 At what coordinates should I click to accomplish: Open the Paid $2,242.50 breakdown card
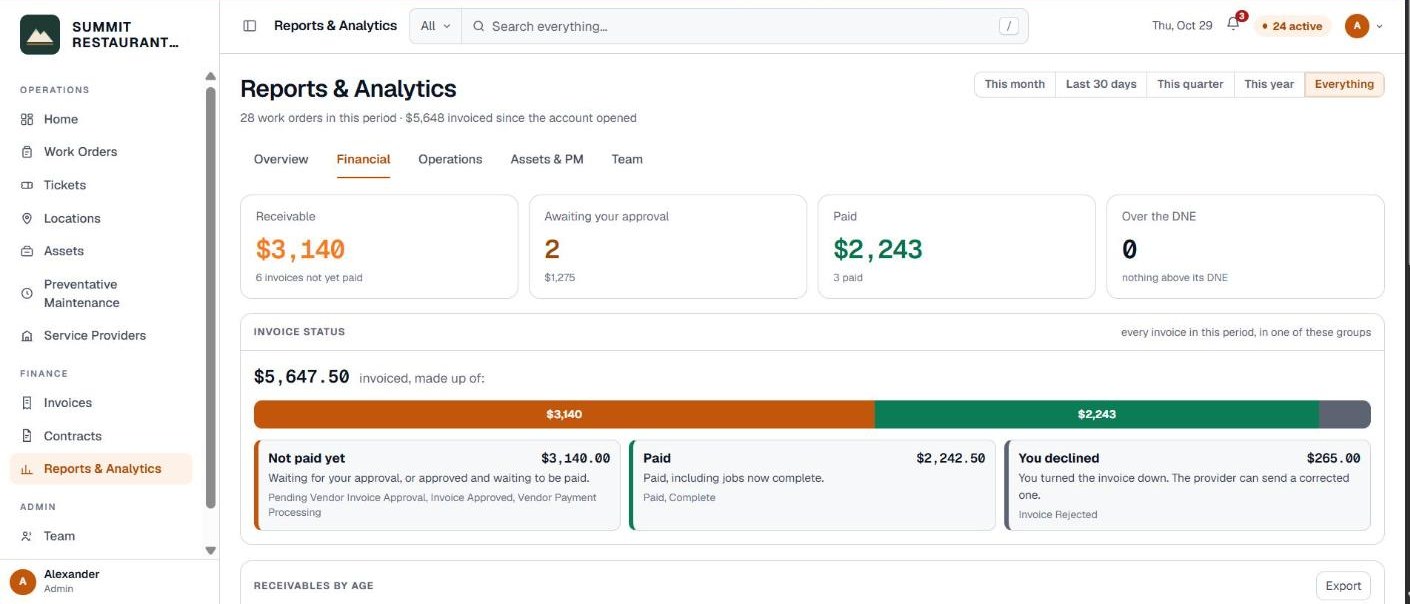(x=813, y=485)
